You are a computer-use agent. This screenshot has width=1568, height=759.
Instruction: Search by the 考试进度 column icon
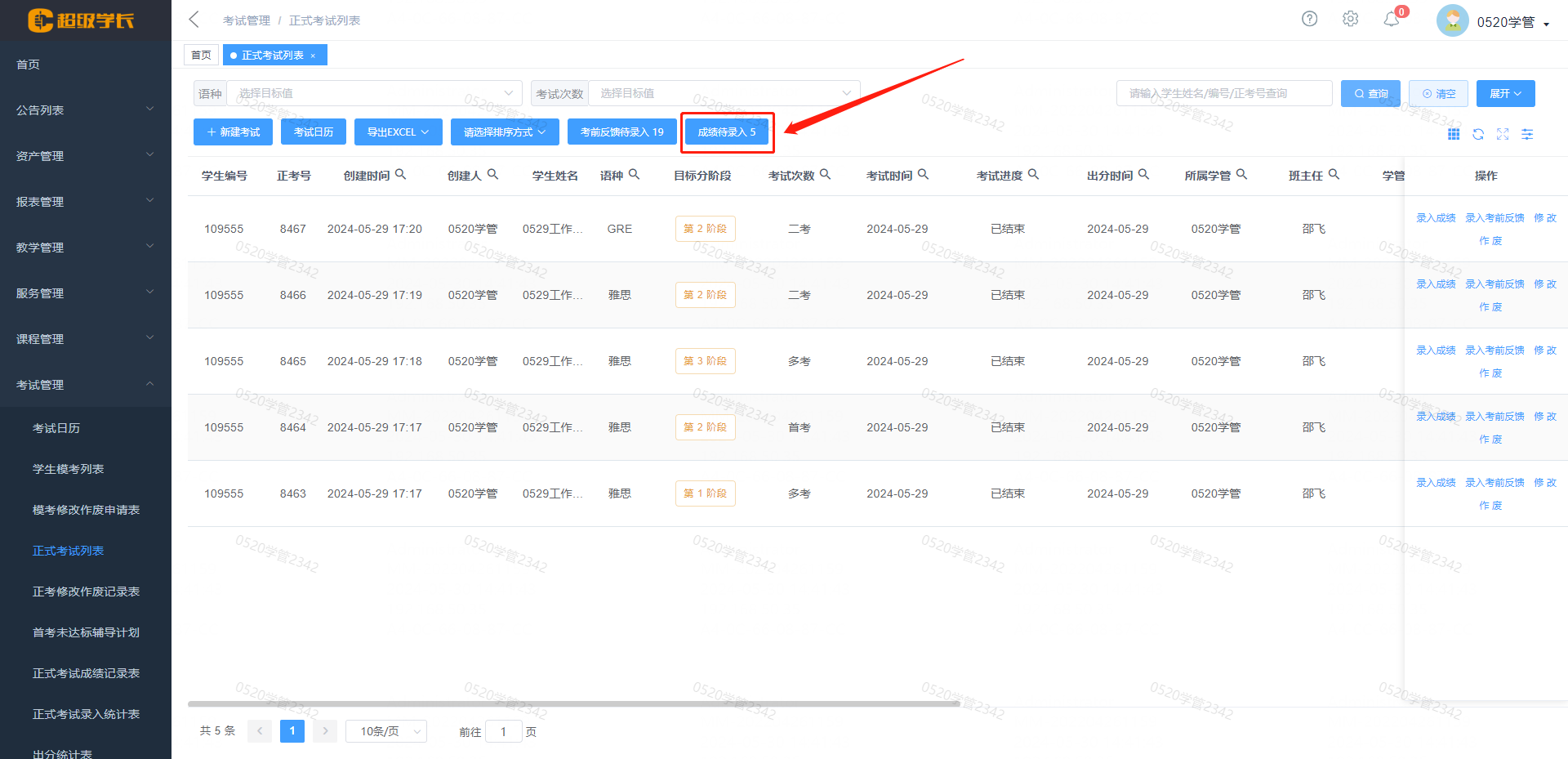pyautogui.click(x=1033, y=174)
